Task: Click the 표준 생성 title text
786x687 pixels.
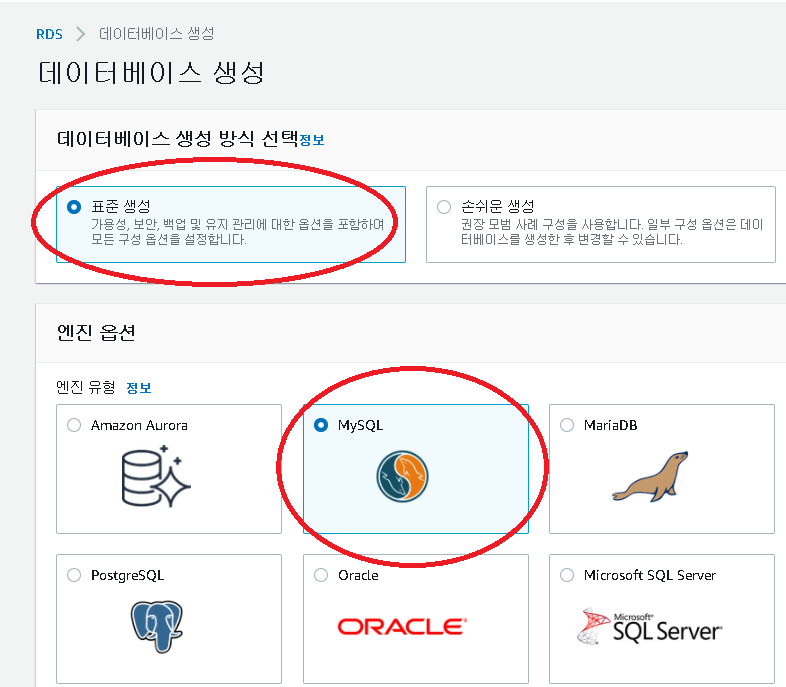Action: [121, 206]
